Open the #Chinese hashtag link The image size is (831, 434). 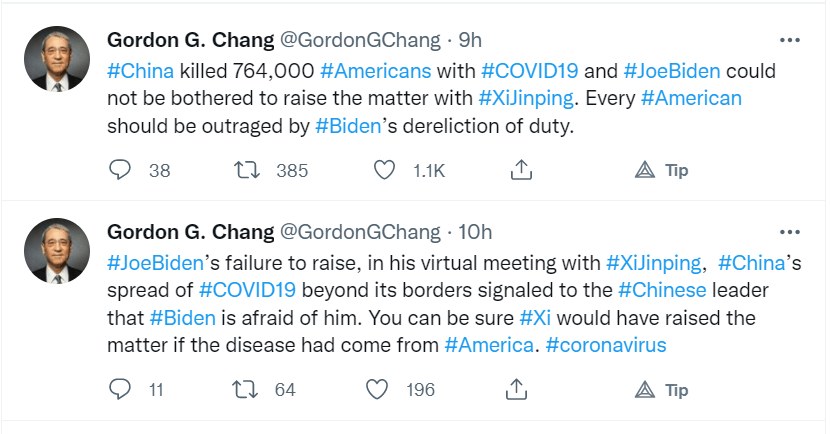click(x=662, y=291)
